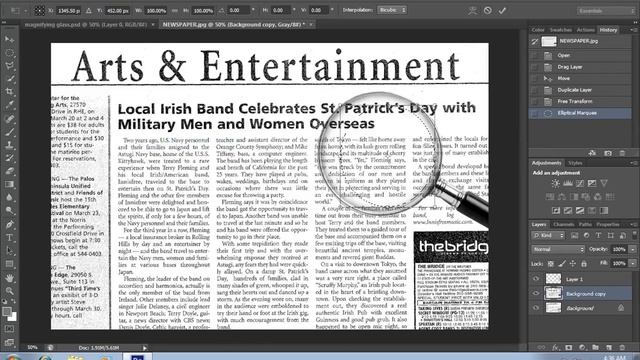640x360 pixels.
Task: Click the foreground color swatch
Action: click(x=7, y=311)
